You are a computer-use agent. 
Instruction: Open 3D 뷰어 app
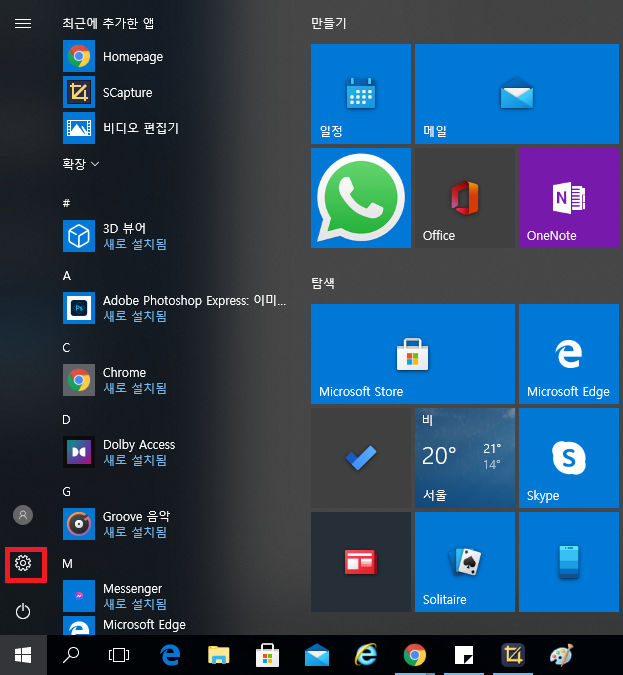(115, 236)
